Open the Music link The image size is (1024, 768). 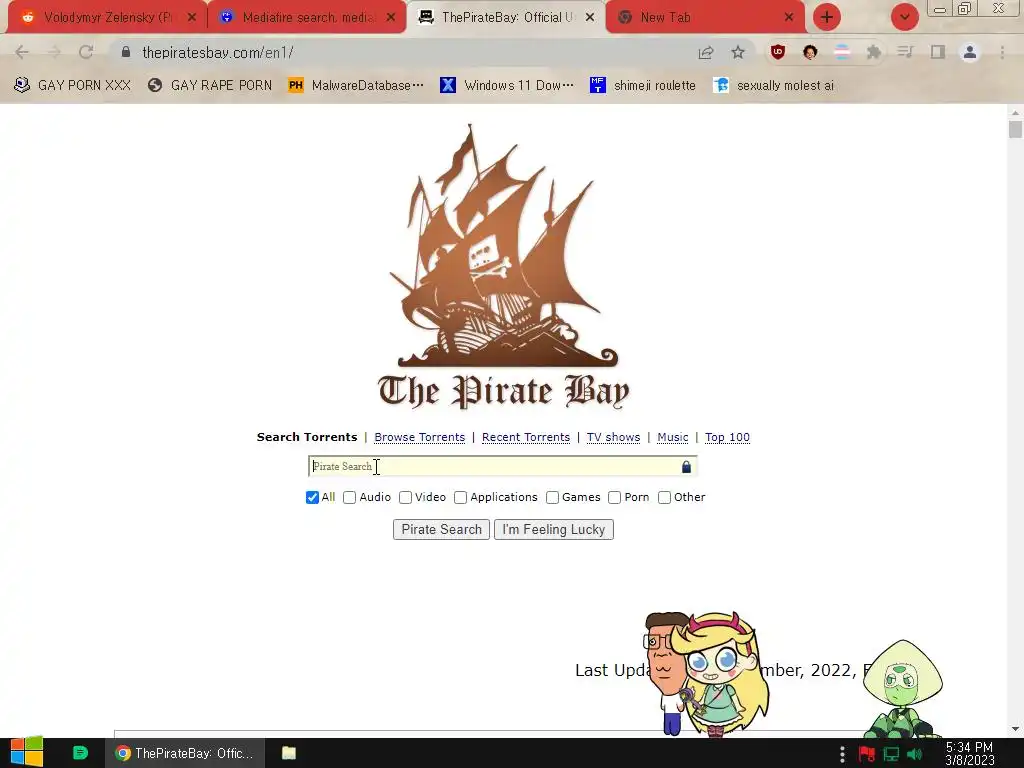[673, 438]
